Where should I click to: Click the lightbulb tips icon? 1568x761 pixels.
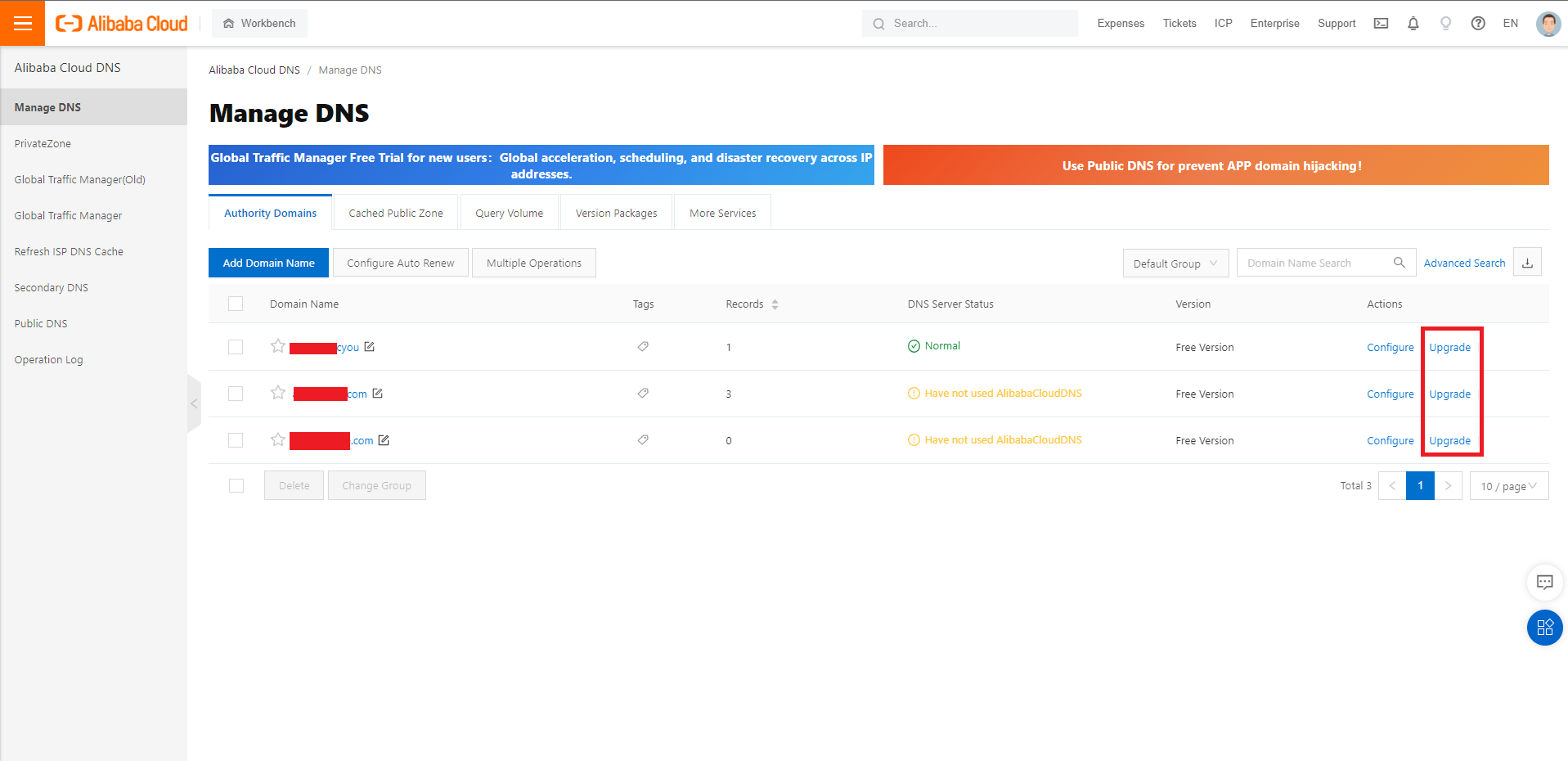(x=1445, y=24)
